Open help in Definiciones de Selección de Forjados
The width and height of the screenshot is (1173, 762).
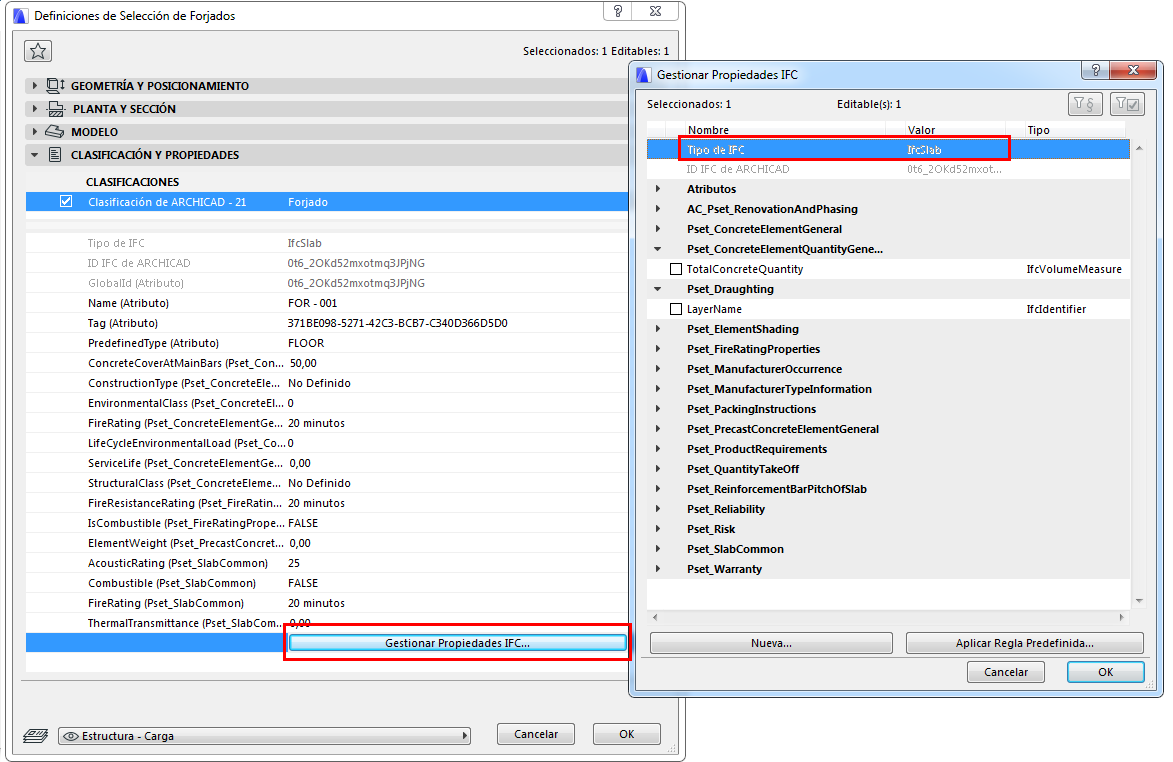click(617, 11)
